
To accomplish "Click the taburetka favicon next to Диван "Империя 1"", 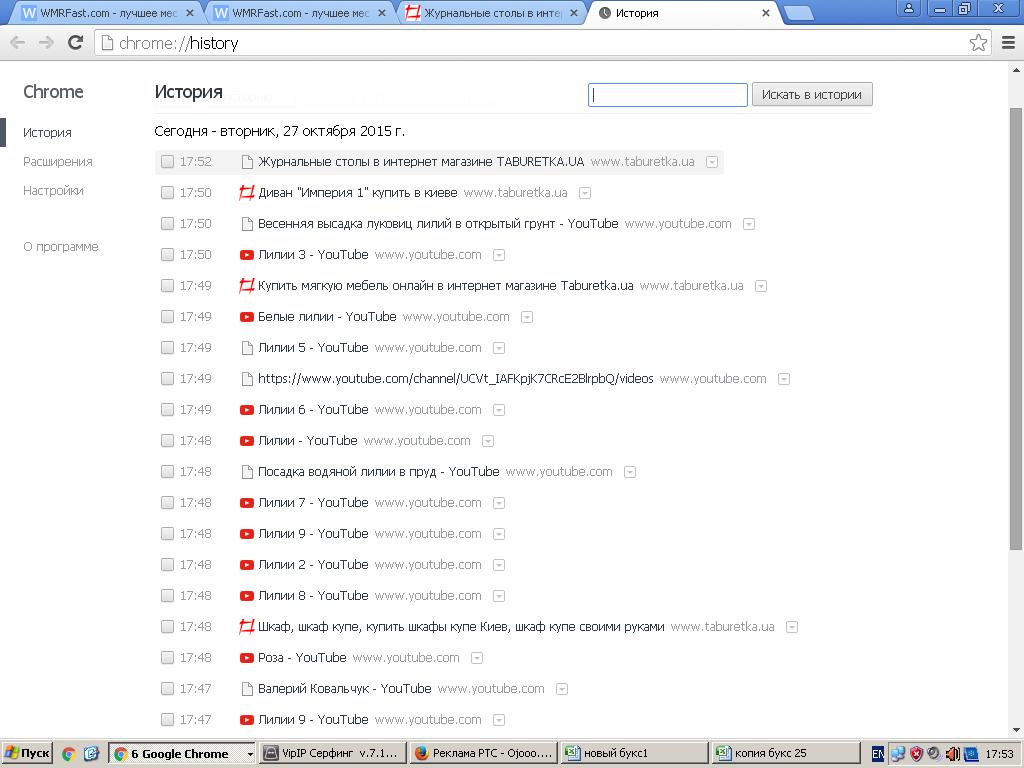I will 246,193.
